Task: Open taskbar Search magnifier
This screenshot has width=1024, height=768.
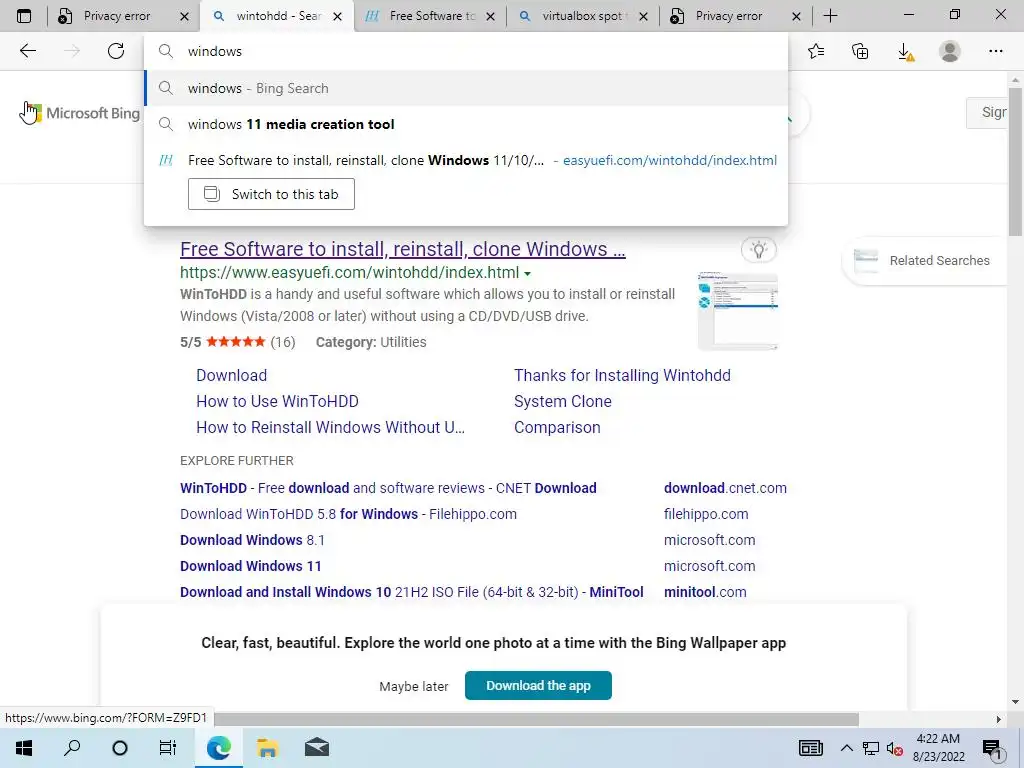Action: (x=72, y=748)
